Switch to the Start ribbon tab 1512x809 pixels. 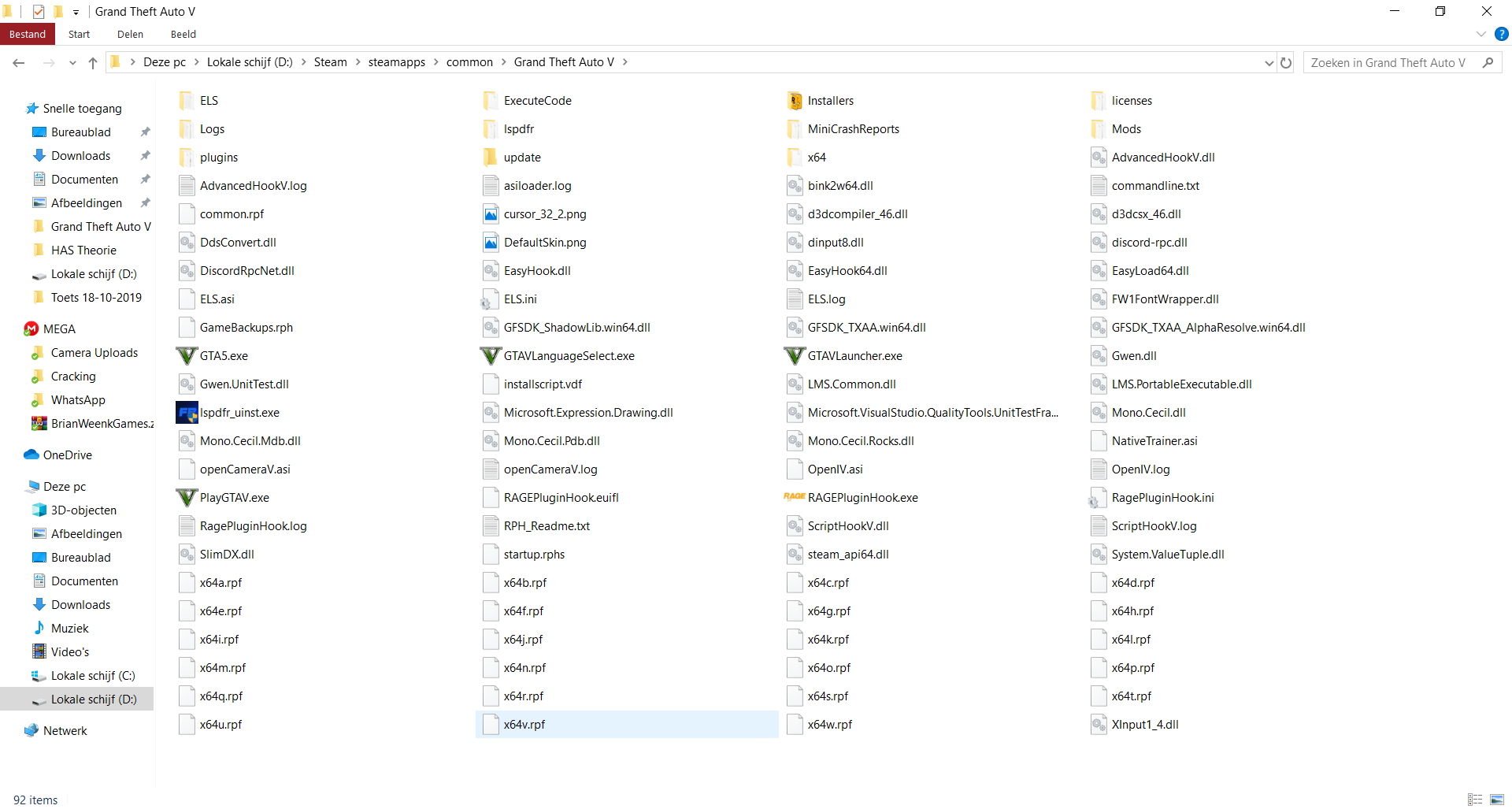pyautogui.click(x=79, y=34)
